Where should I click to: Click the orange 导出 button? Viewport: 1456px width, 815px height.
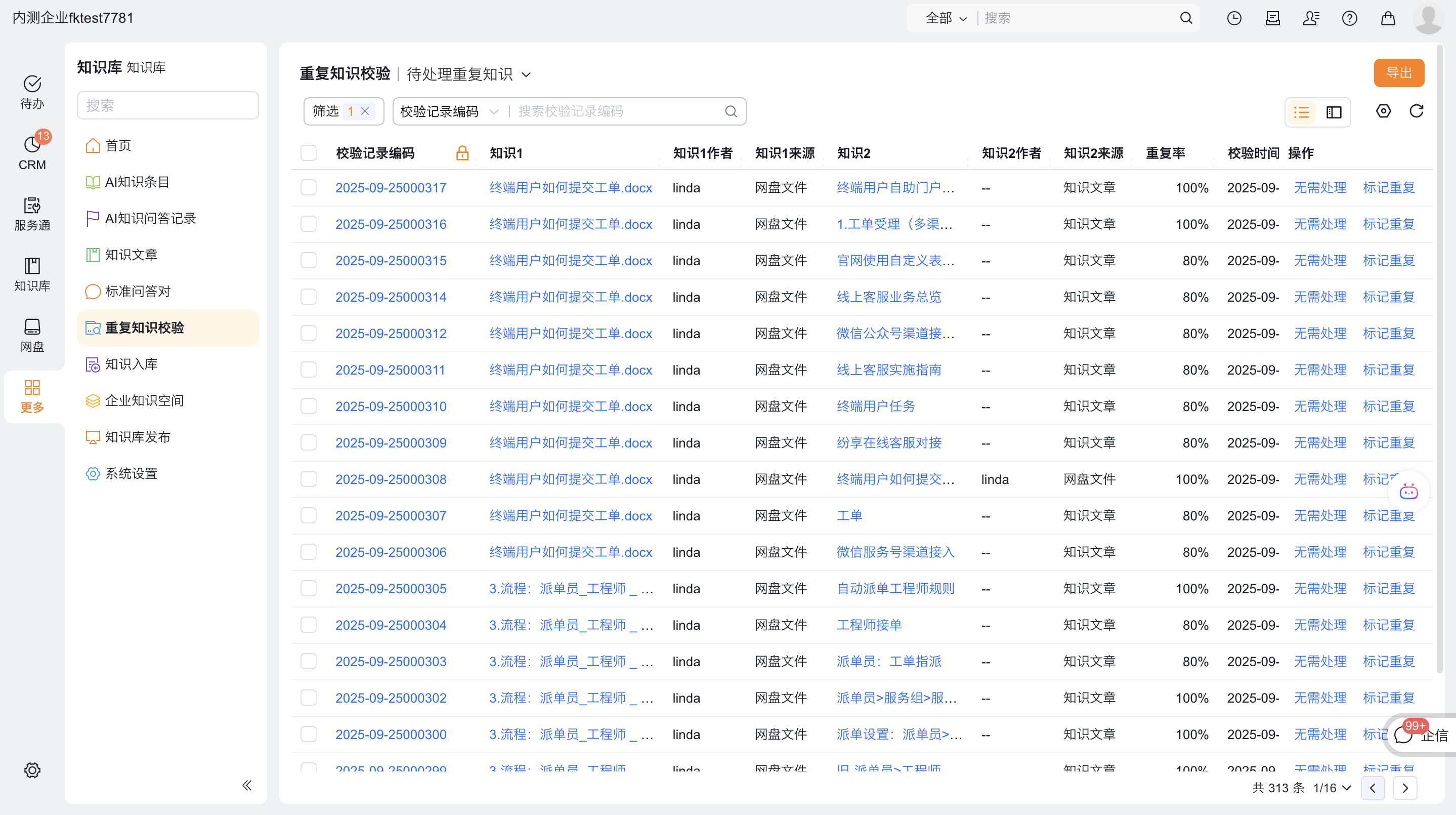(1399, 73)
